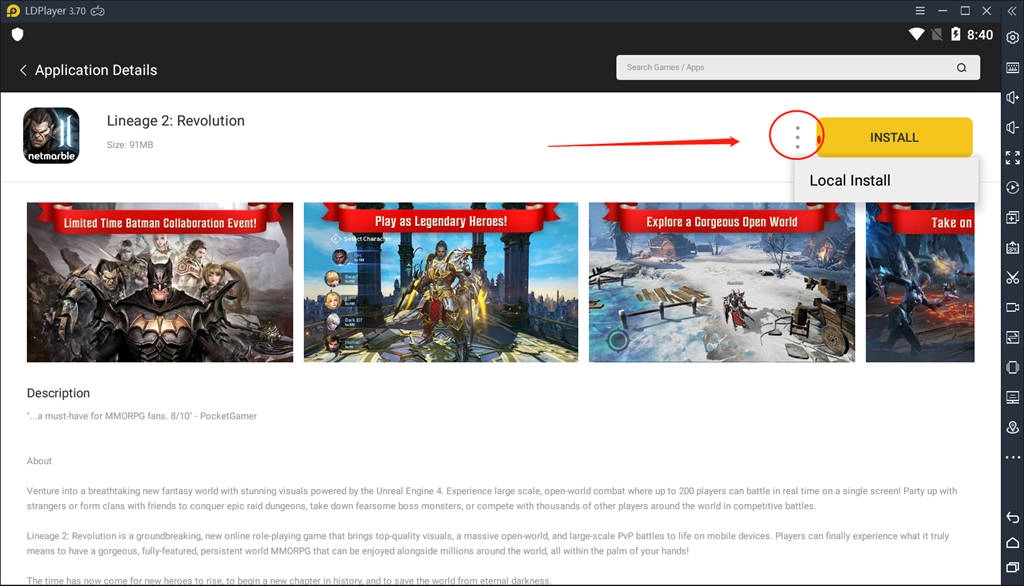Viewport: 1024px width, 586px height.
Task: Click the volume up sidebar icon
Action: pyautogui.click(x=1012, y=97)
